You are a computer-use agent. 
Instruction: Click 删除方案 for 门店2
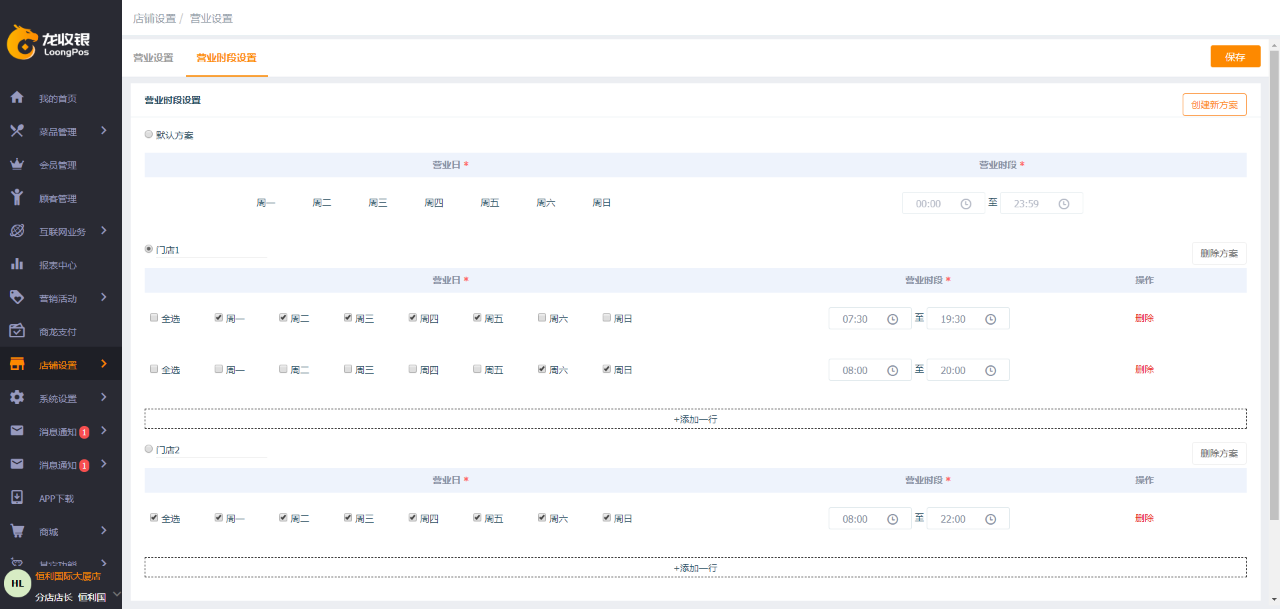(1219, 454)
